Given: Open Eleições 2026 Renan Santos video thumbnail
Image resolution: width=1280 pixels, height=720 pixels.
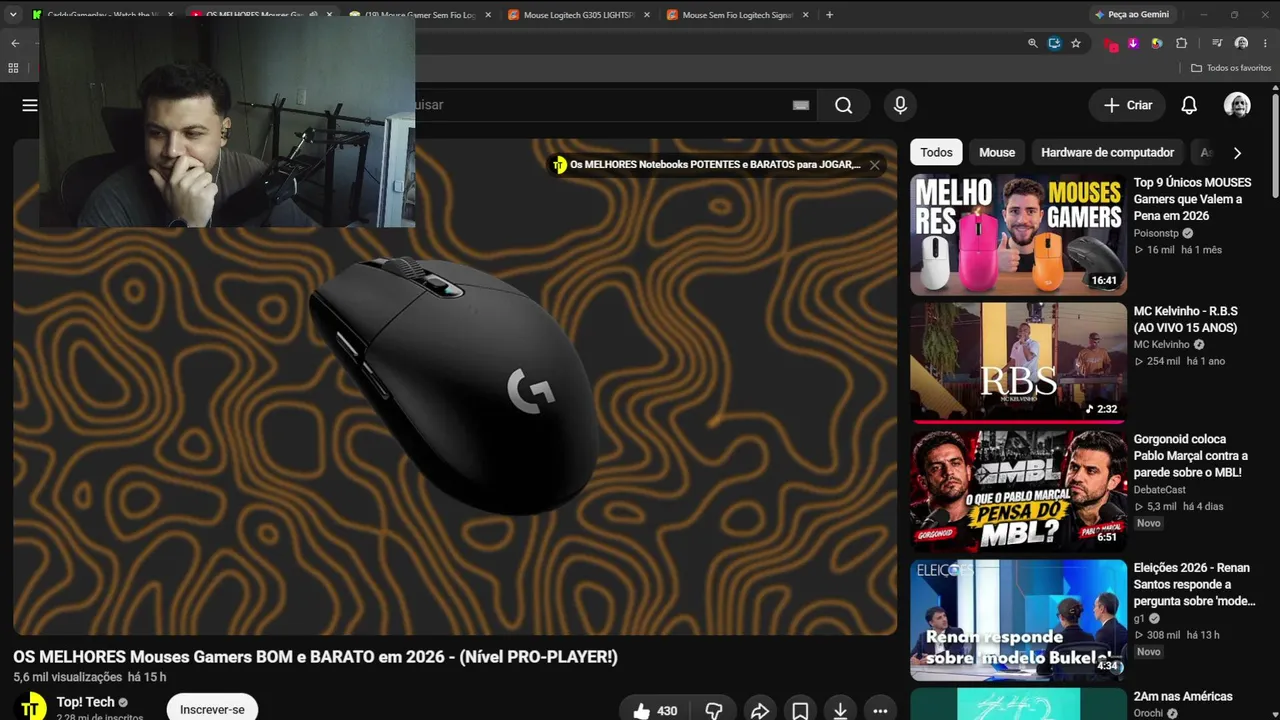Looking at the screenshot, I should coord(1018,620).
